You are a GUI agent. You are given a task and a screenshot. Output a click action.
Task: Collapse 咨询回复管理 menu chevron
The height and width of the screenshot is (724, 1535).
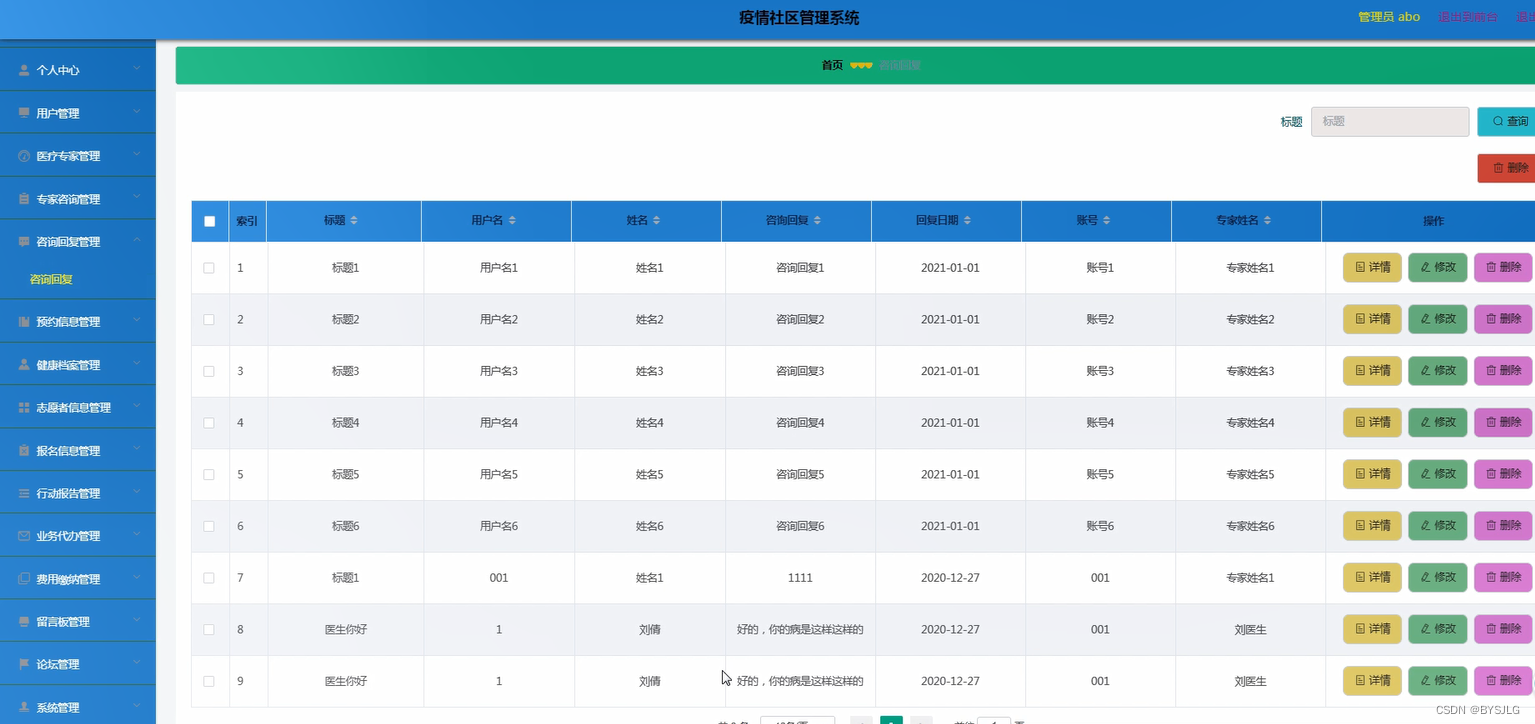pos(137,241)
